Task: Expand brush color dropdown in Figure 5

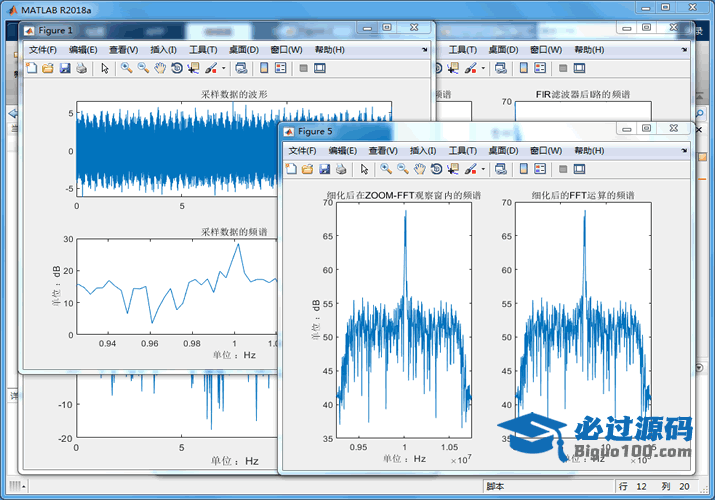Action: click(x=483, y=169)
